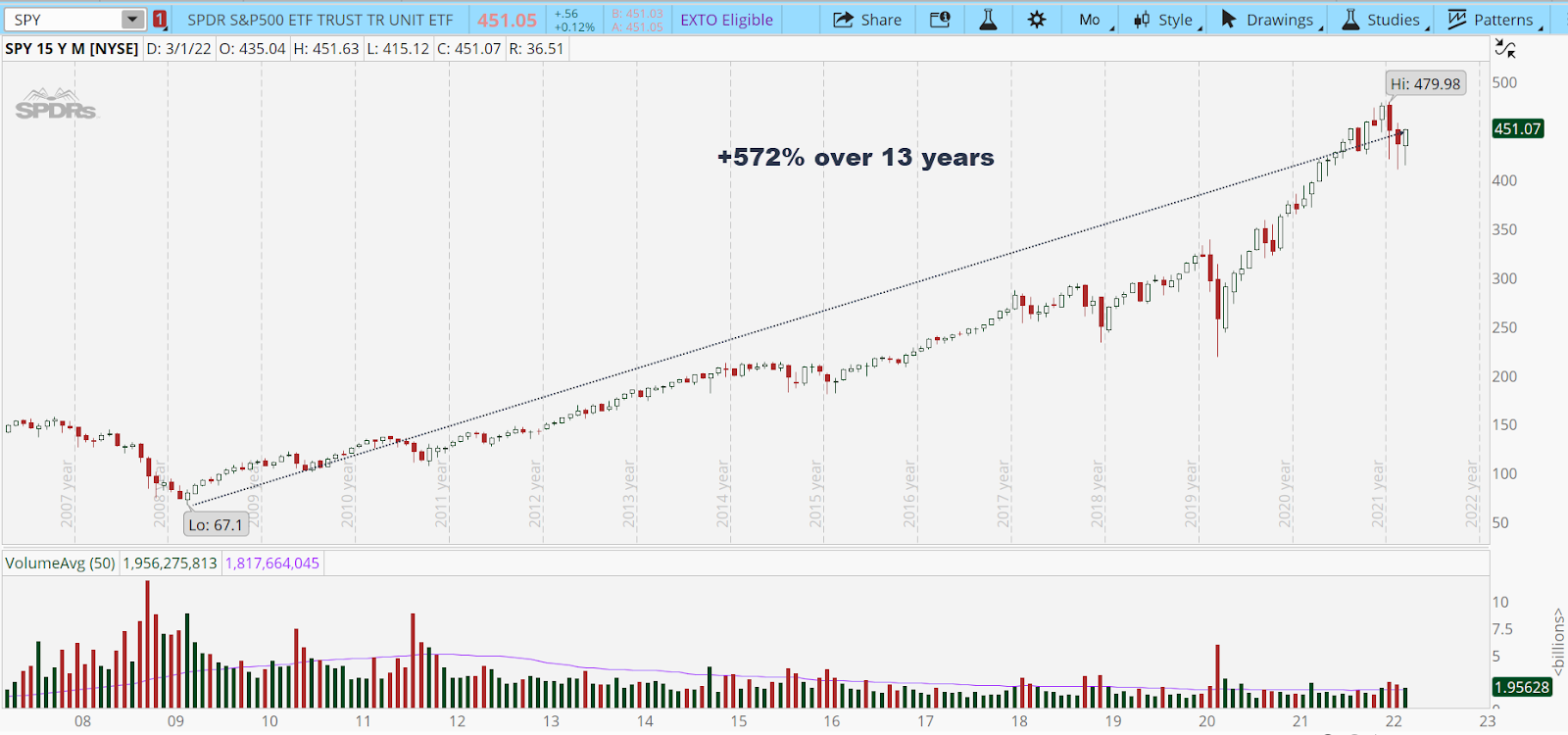Screen dimensions: 1568x735
Task: Click the R: 36.51 range value
Action: pyautogui.click(x=536, y=48)
